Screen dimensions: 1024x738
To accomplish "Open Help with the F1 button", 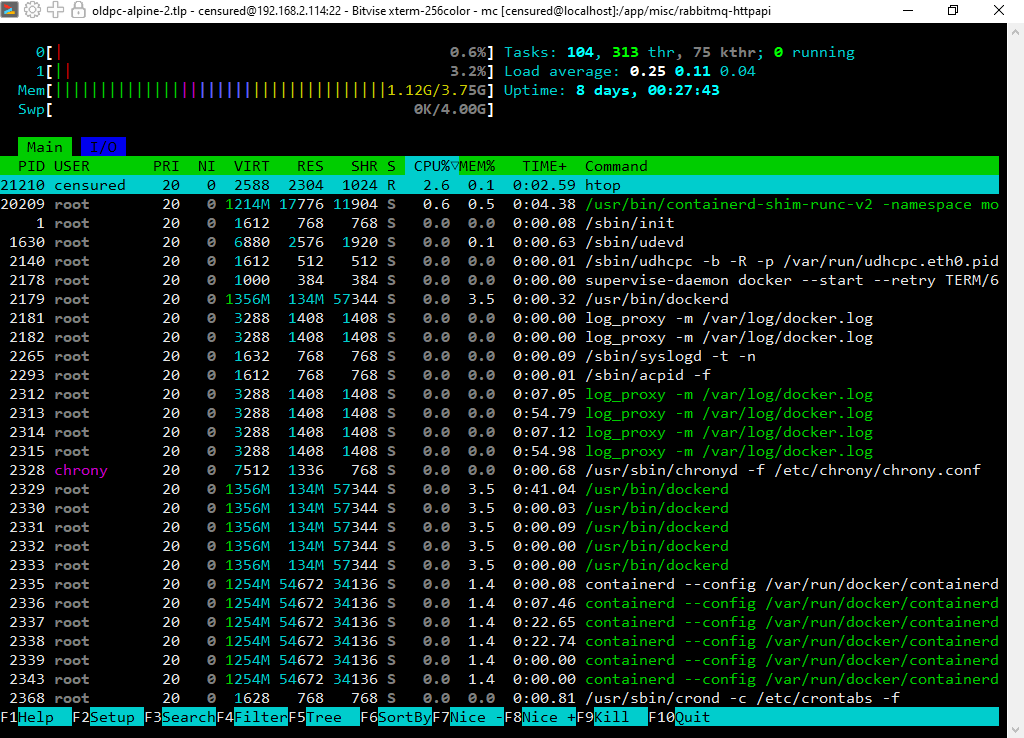I will click(36, 717).
